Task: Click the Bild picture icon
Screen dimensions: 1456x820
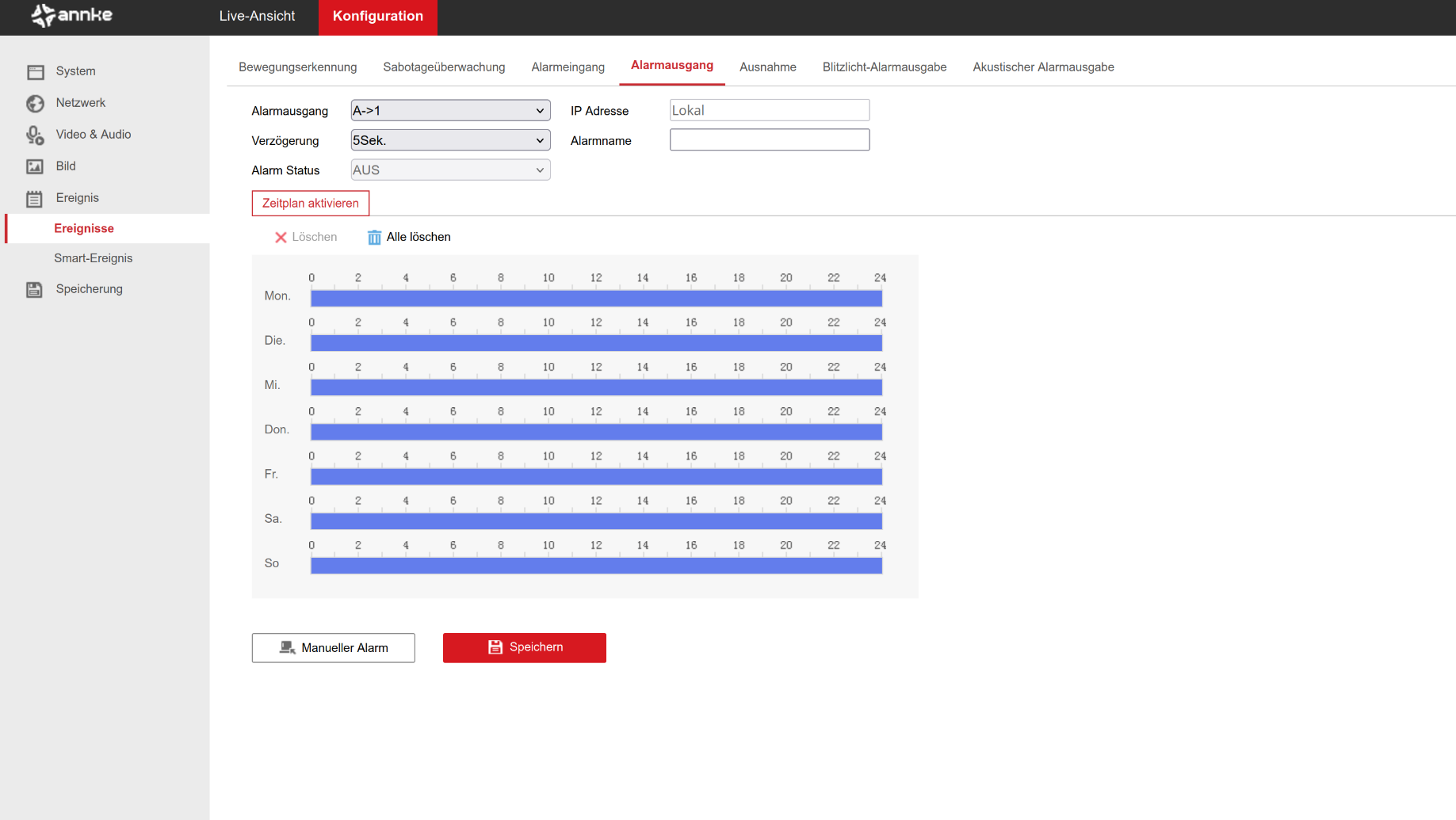Action: (36, 166)
